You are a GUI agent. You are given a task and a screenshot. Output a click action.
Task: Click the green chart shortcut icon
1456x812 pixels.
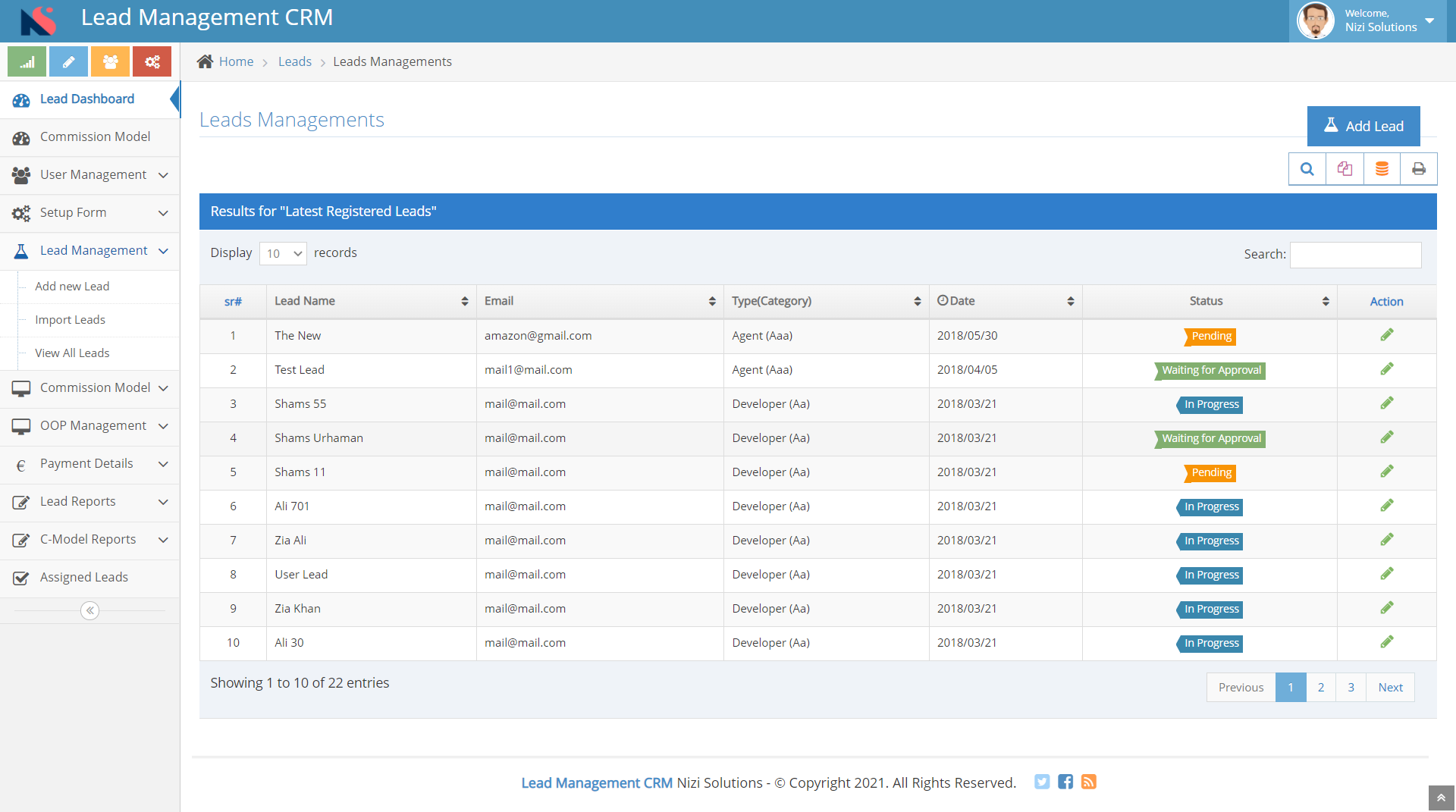click(27, 61)
